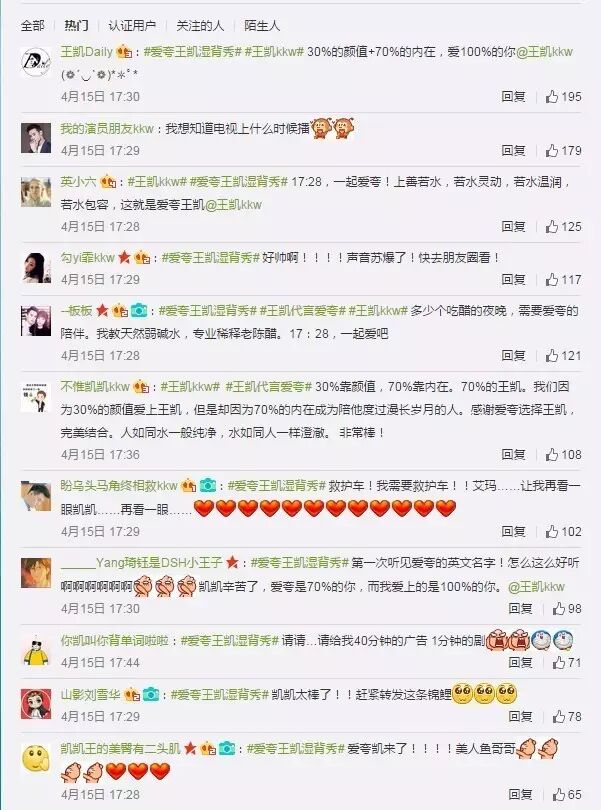601x810 pixels.
Task: Reply to 我的演员朋友kkw's comment
Action: (x=513, y=150)
